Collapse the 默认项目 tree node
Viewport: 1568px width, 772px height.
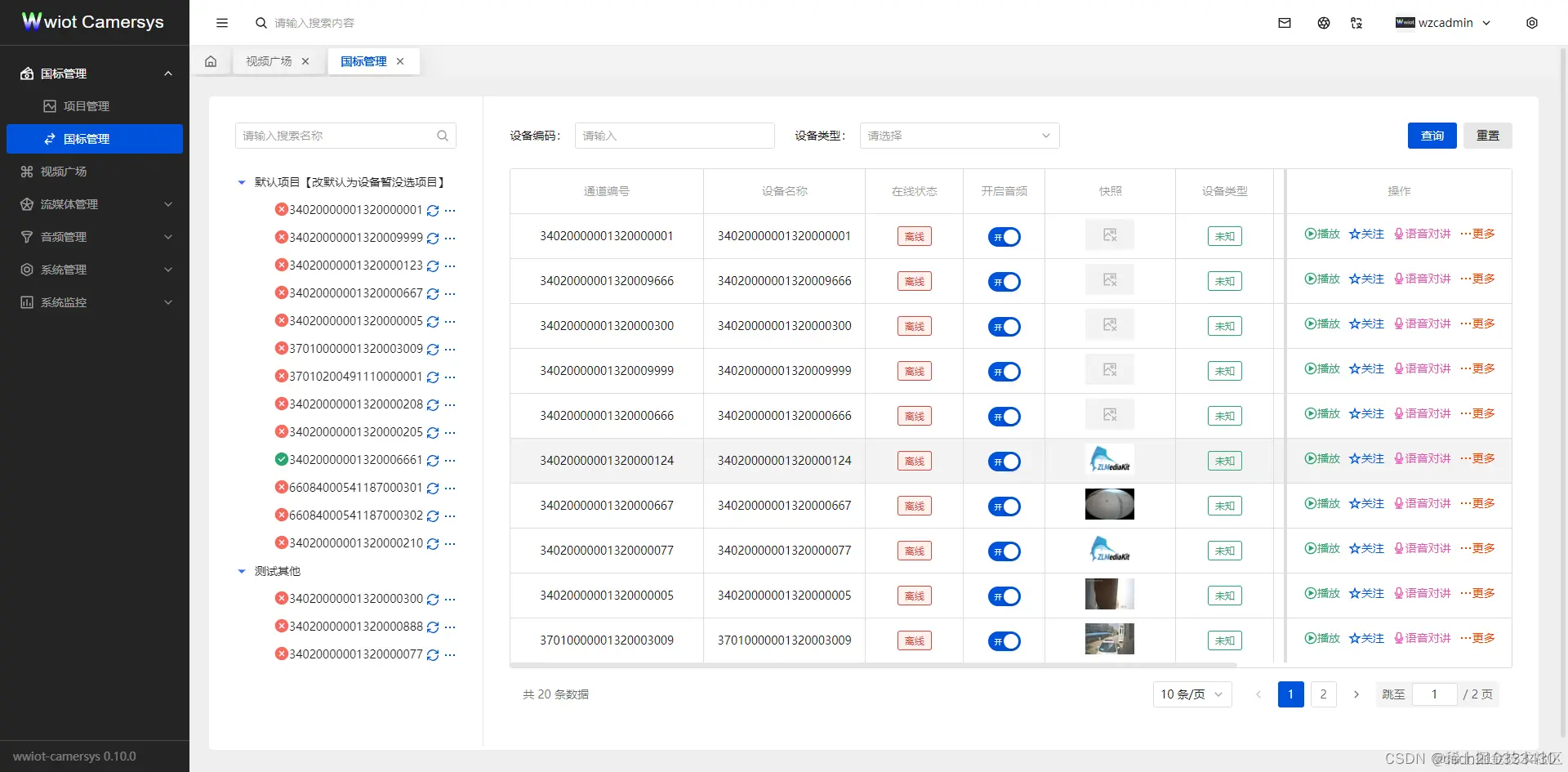(242, 183)
